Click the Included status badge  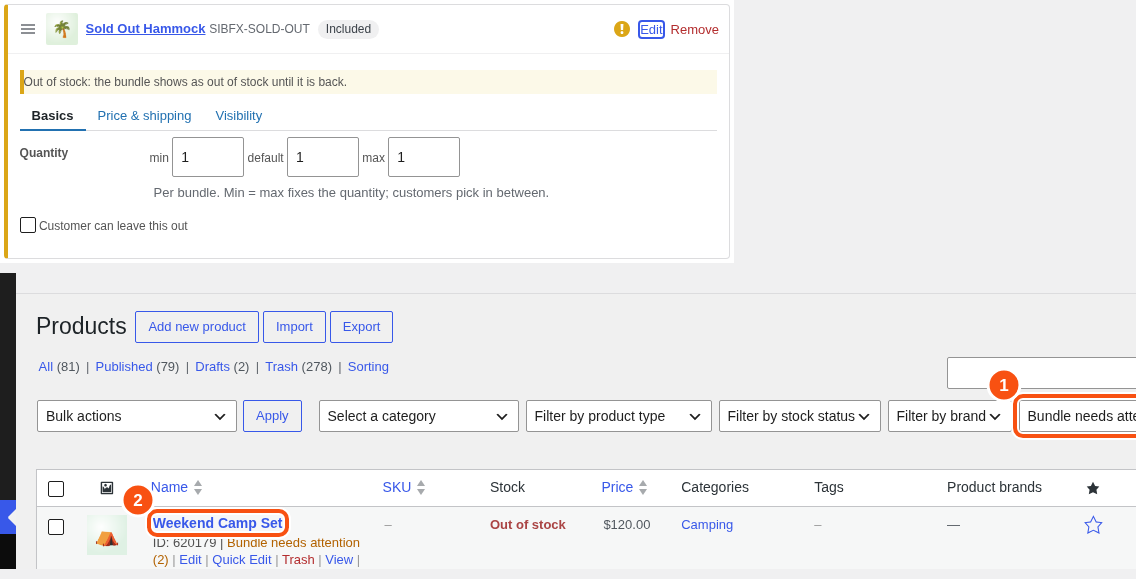pos(348,29)
